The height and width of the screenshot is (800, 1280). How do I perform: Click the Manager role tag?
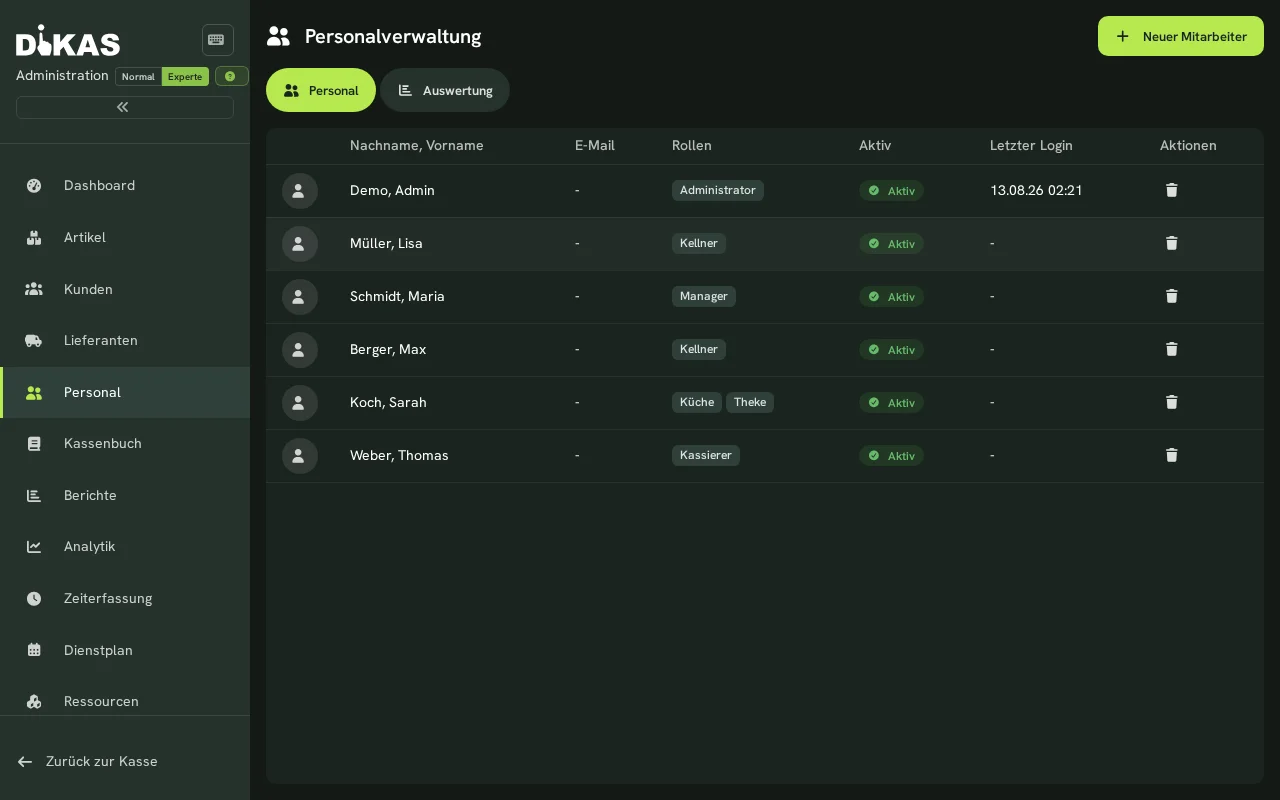(704, 296)
